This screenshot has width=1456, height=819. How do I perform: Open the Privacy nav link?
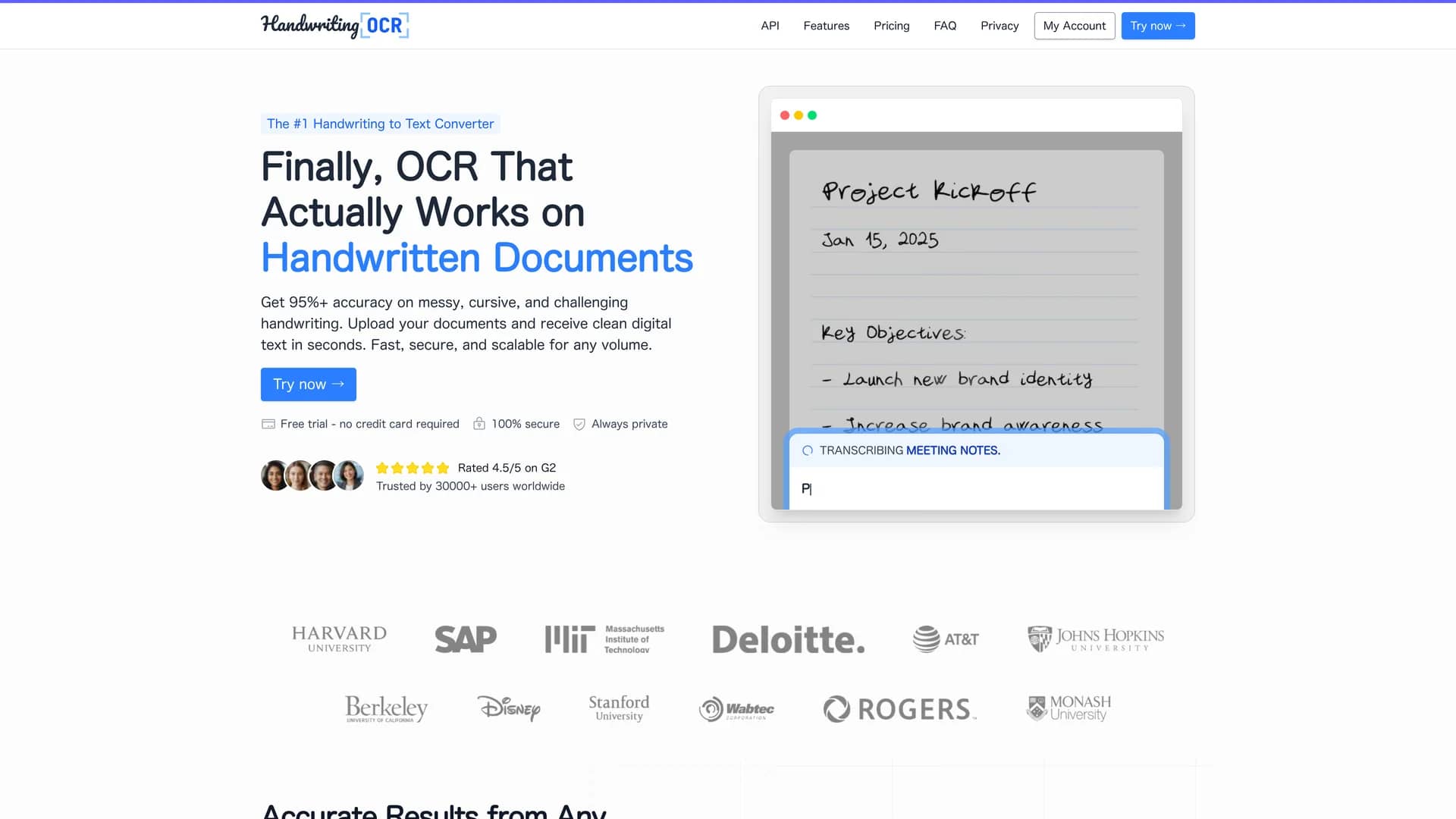999,26
